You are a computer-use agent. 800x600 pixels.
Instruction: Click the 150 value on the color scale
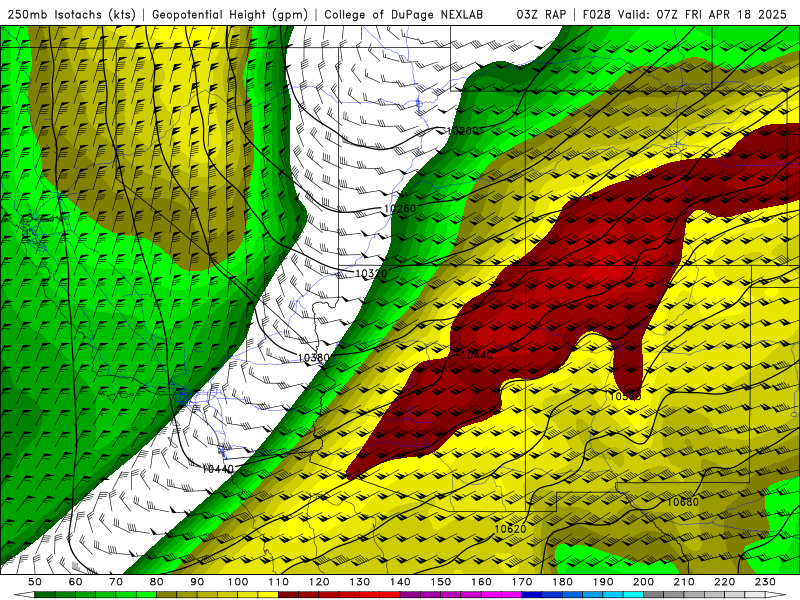pos(441,582)
